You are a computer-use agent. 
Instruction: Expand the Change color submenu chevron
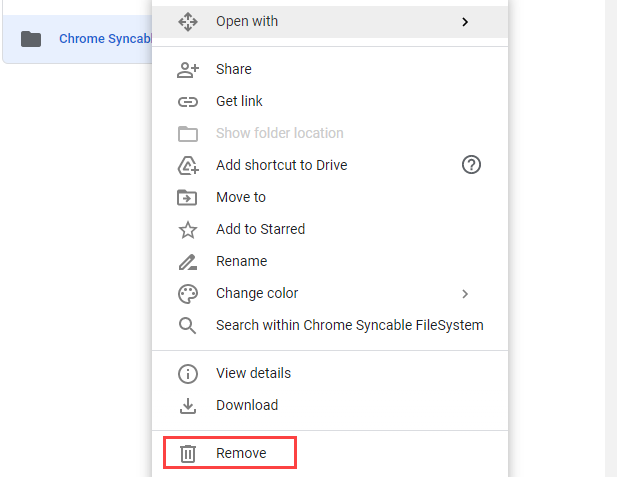click(x=465, y=294)
